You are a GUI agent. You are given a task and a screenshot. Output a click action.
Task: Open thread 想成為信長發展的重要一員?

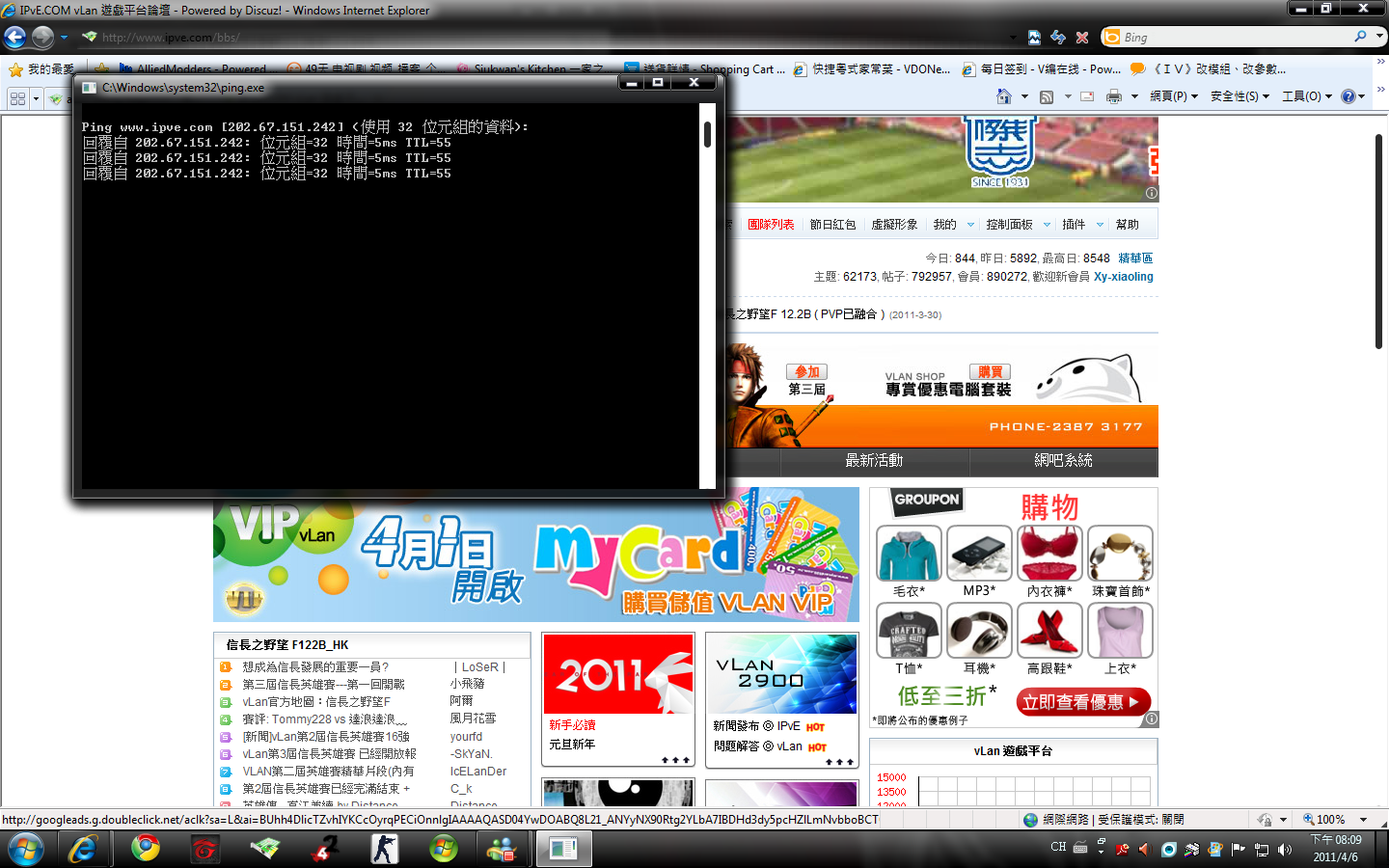[x=315, y=667]
